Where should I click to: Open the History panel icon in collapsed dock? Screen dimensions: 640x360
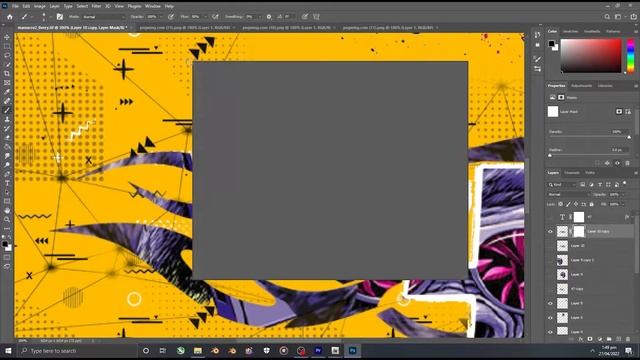tap(537, 35)
